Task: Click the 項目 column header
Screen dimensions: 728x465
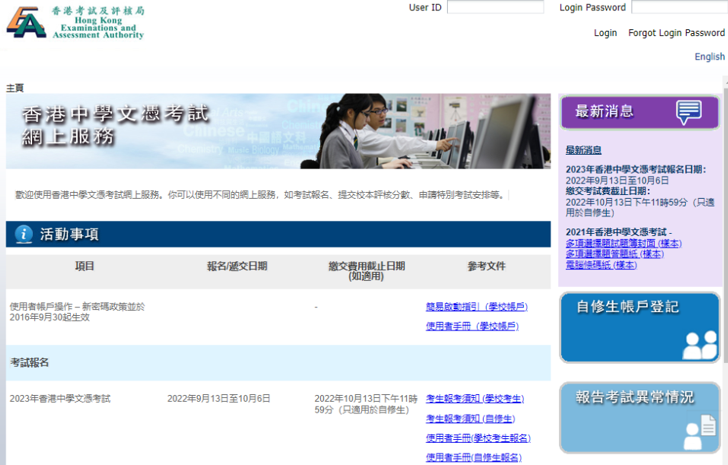Action: click(x=84, y=266)
